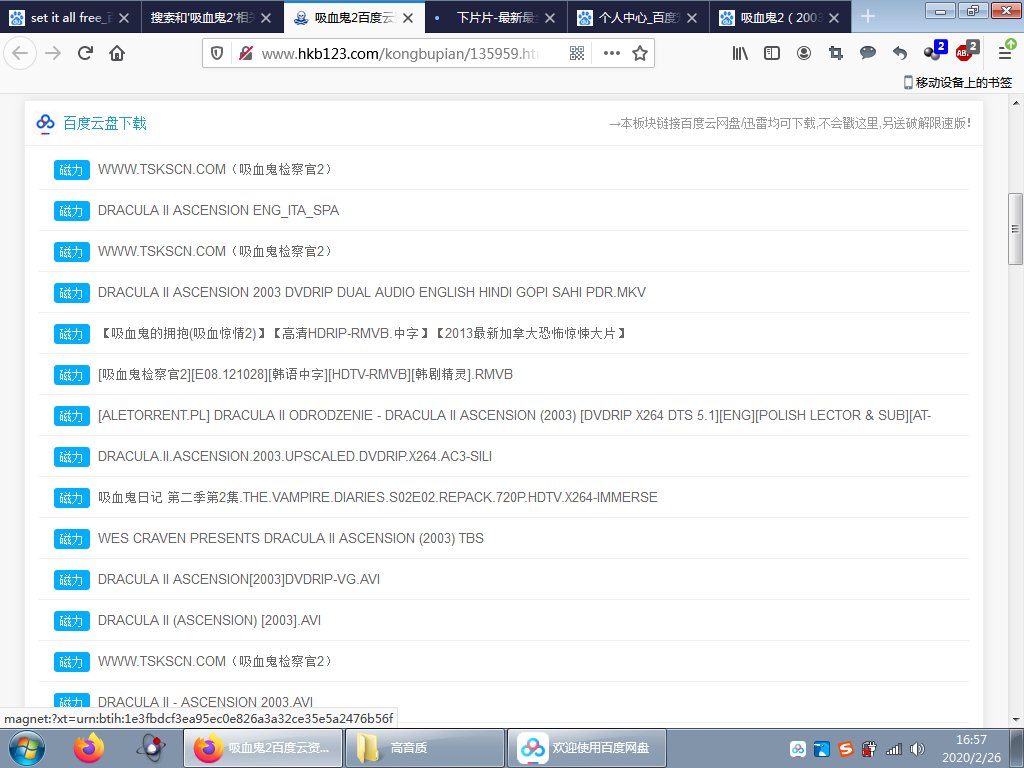Open the Firefox account icon
Image resolution: width=1024 pixels, height=768 pixels.
[804, 53]
